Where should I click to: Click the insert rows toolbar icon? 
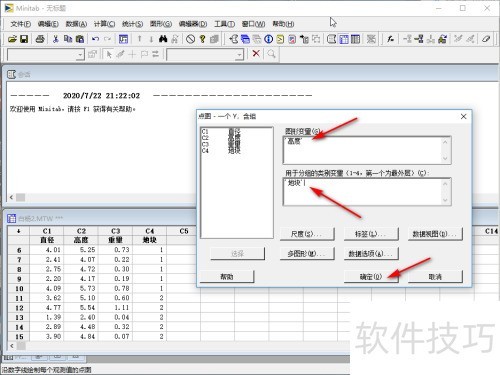(x=419, y=39)
